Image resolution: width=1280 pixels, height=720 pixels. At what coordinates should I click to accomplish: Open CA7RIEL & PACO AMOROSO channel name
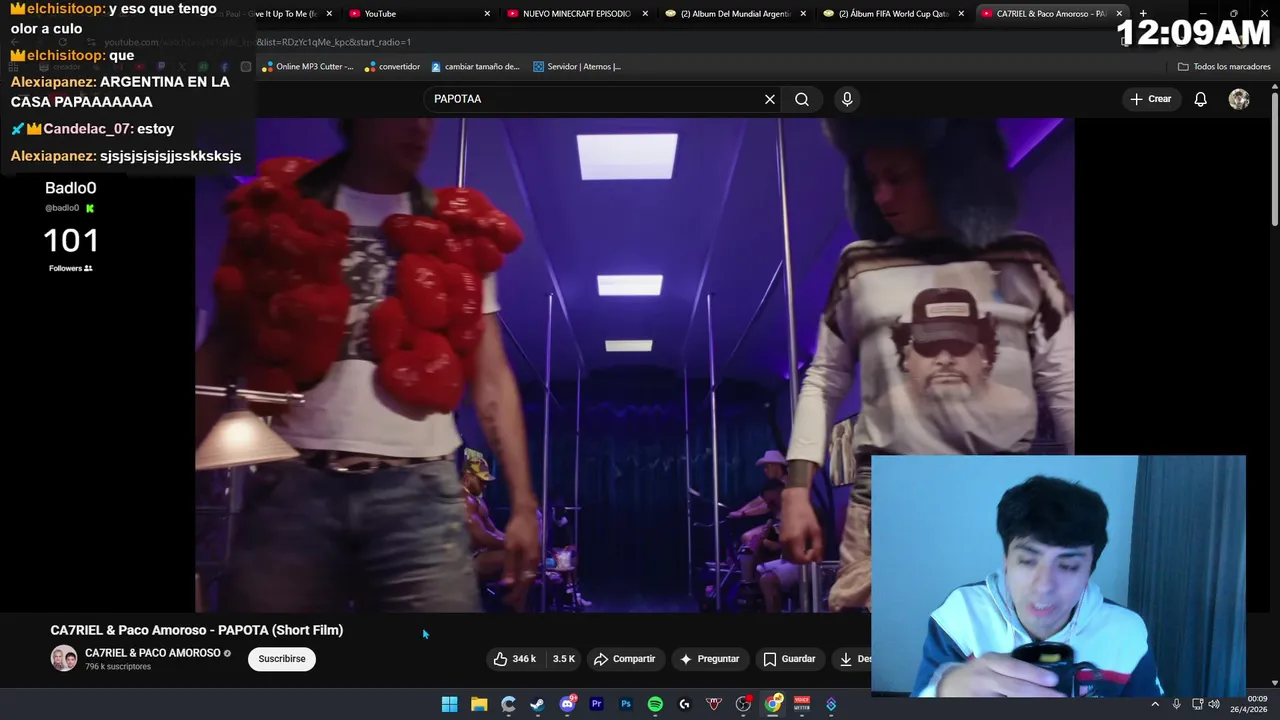(x=152, y=653)
